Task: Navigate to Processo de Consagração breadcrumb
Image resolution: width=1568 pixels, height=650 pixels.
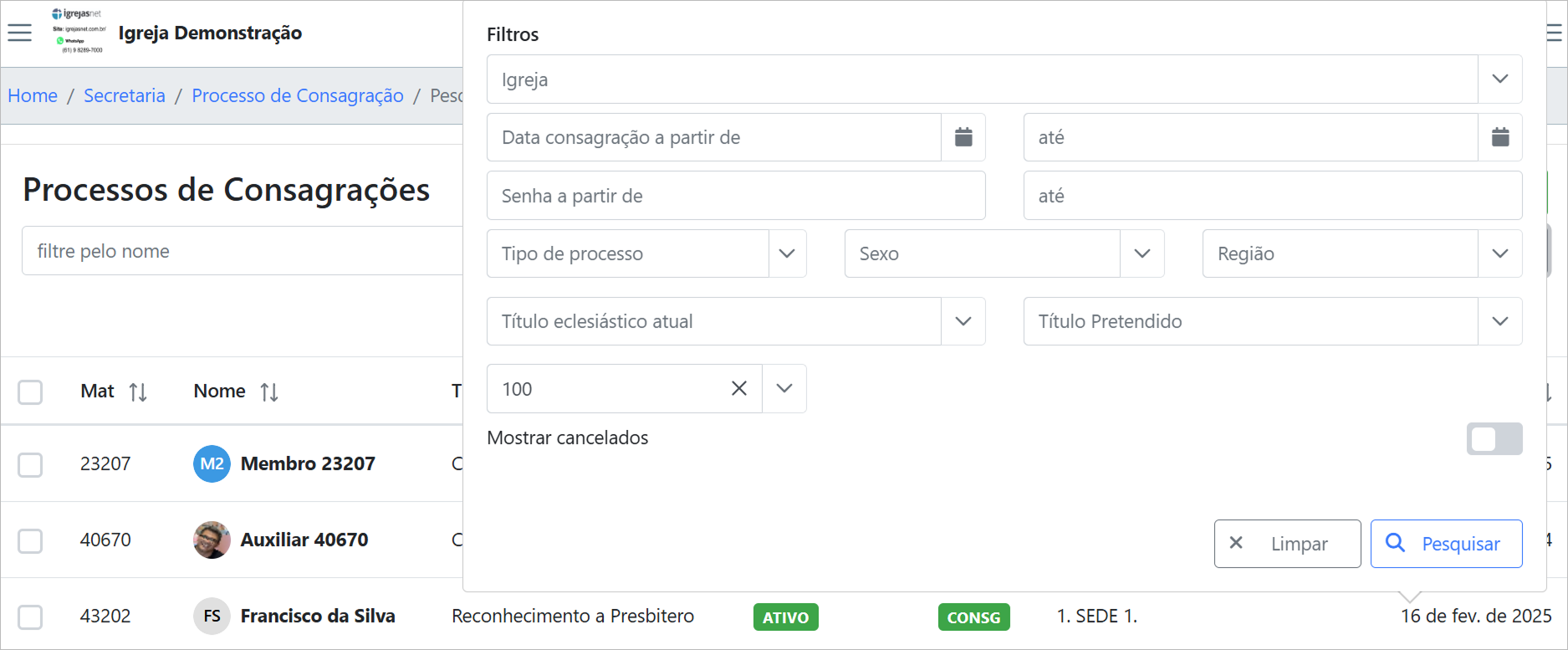Action: (298, 95)
